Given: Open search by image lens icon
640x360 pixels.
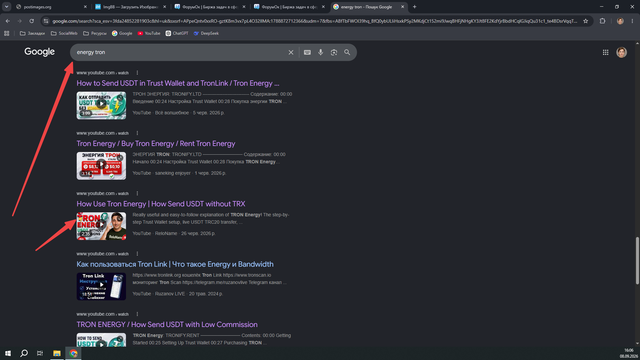Looking at the screenshot, I should (x=334, y=52).
